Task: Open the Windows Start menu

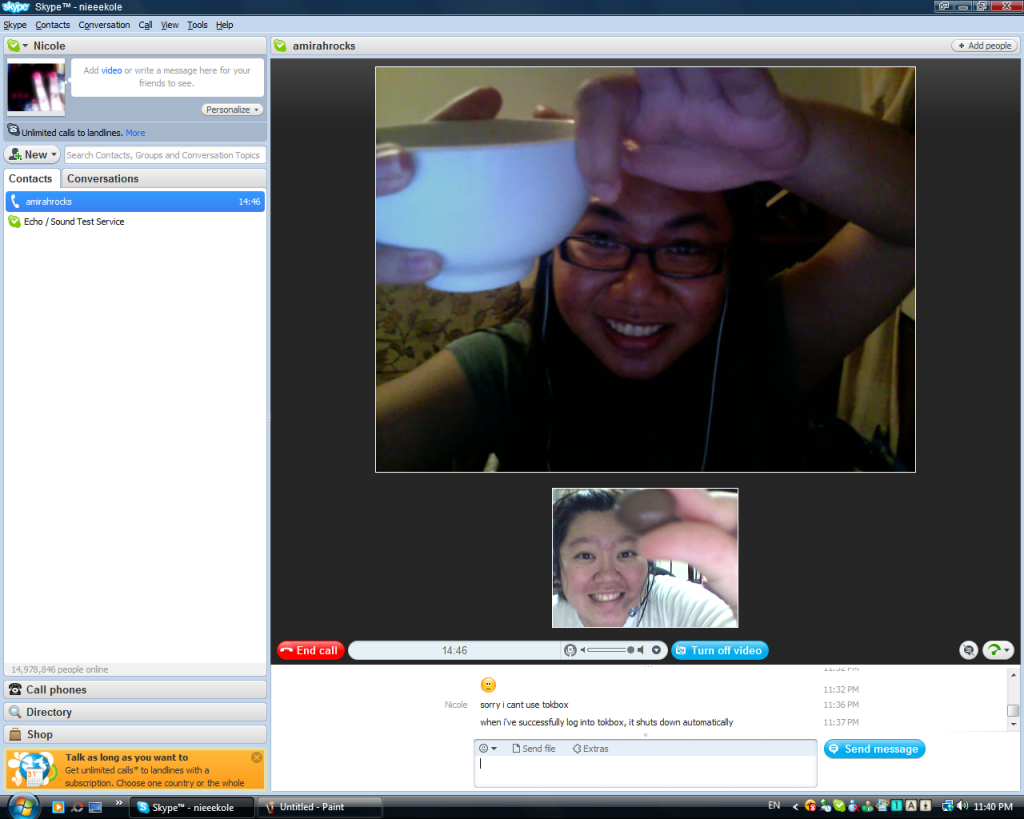Action: 22,806
